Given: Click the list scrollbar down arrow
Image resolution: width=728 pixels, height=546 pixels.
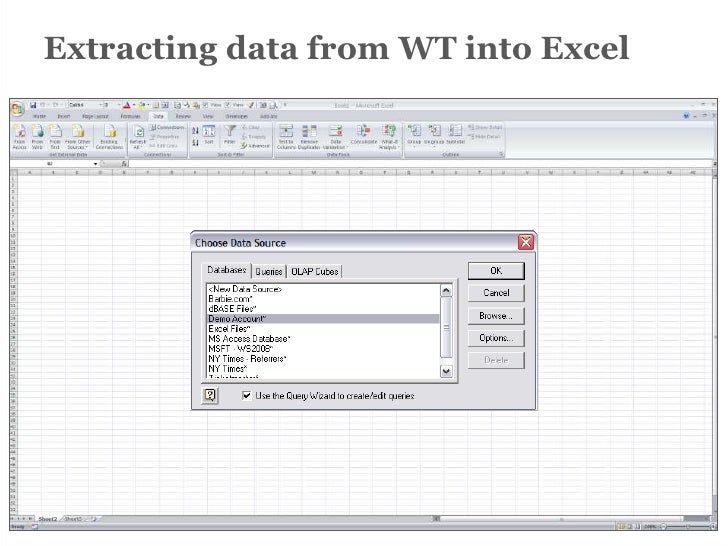Looking at the screenshot, I should point(446,371).
